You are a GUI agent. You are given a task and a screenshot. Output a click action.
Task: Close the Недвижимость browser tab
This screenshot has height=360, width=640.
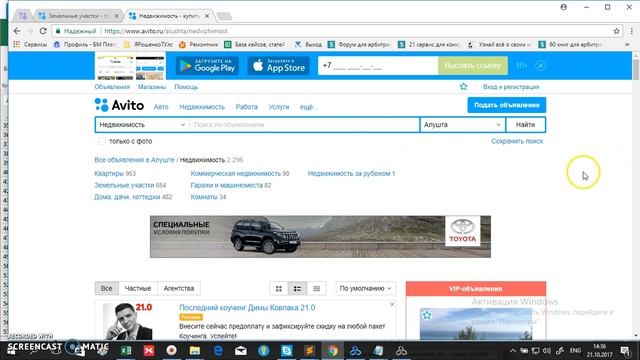click(x=207, y=16)
